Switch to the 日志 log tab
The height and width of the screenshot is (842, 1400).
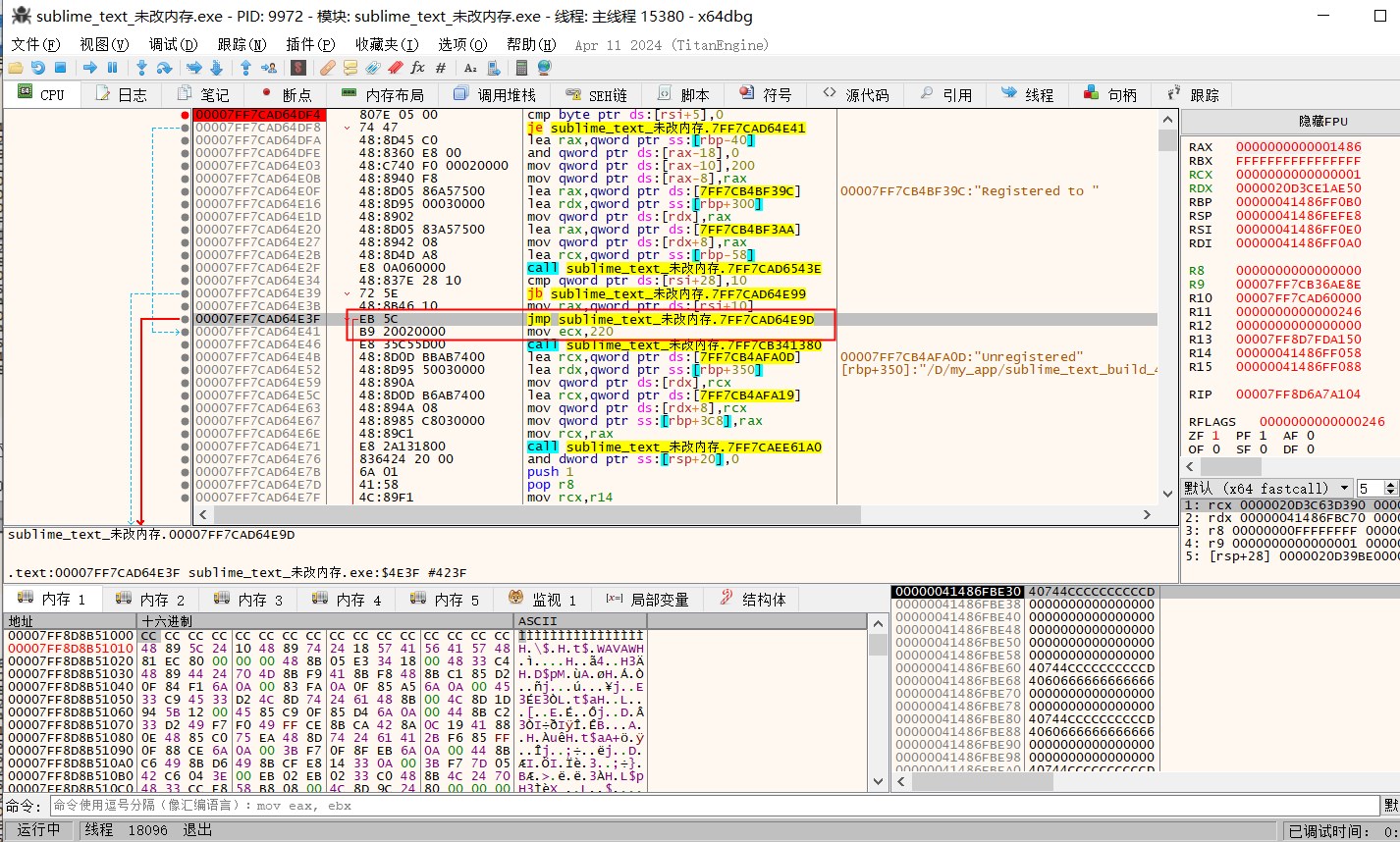tap(121, 94)
